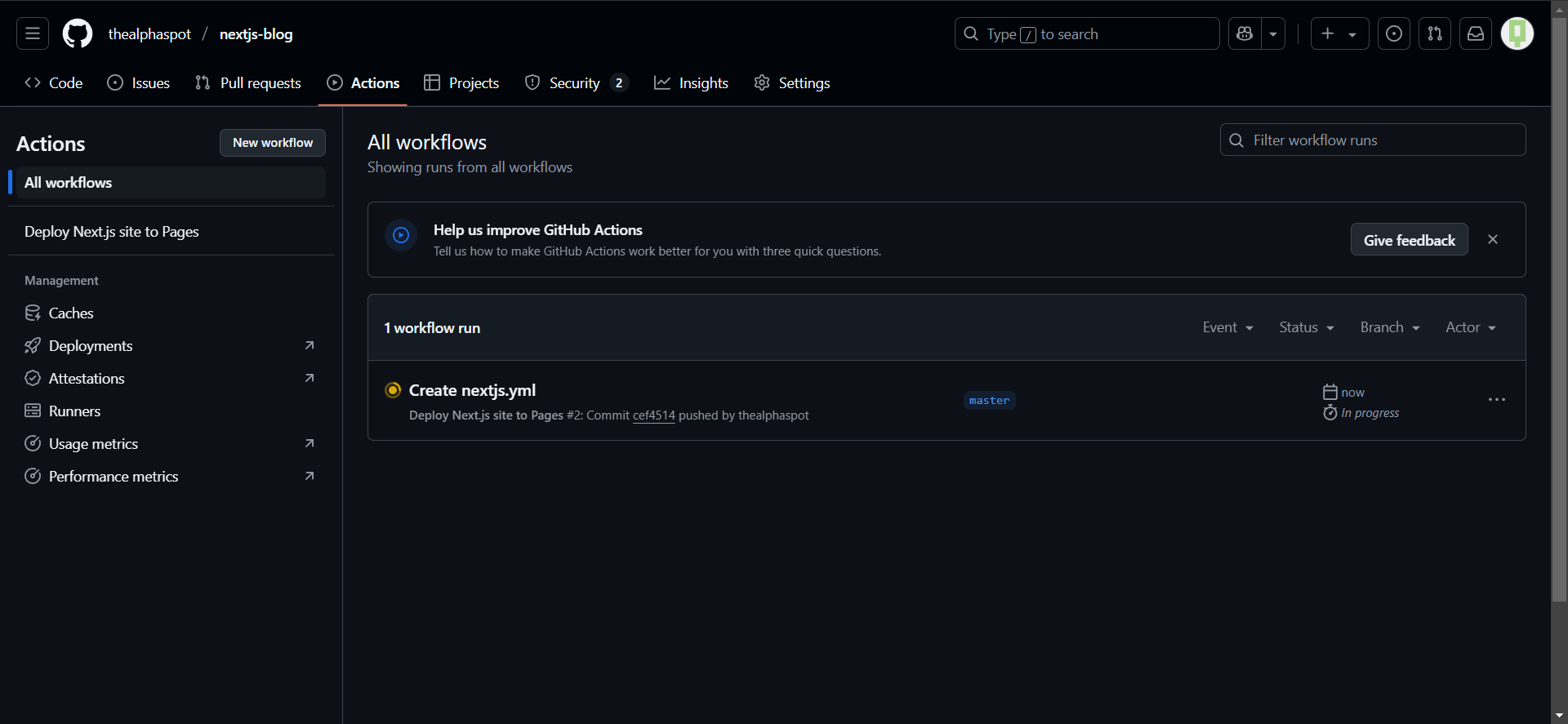Click the New workflow button

pos(273,143)
